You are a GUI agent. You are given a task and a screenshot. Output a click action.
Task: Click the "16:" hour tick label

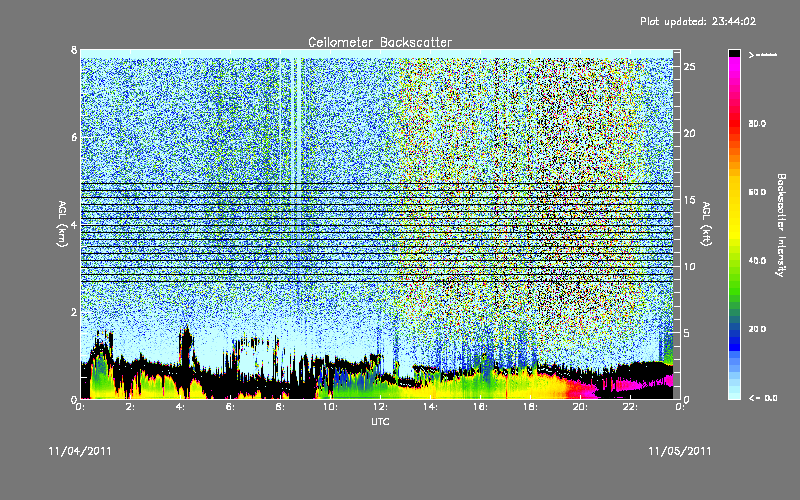tap(480, 407)
